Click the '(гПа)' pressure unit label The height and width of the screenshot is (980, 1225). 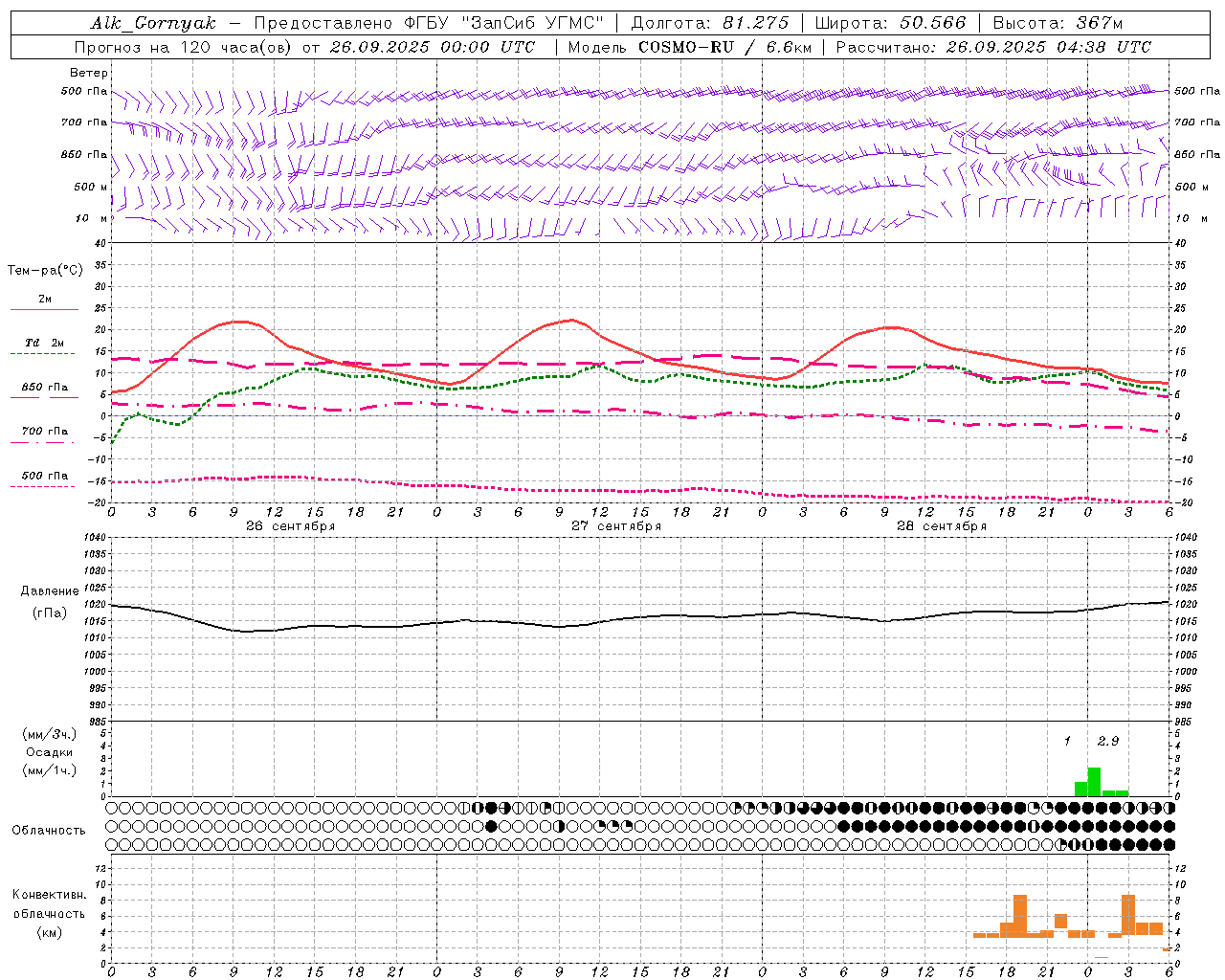pyautogui.click(x=50, y=613)
